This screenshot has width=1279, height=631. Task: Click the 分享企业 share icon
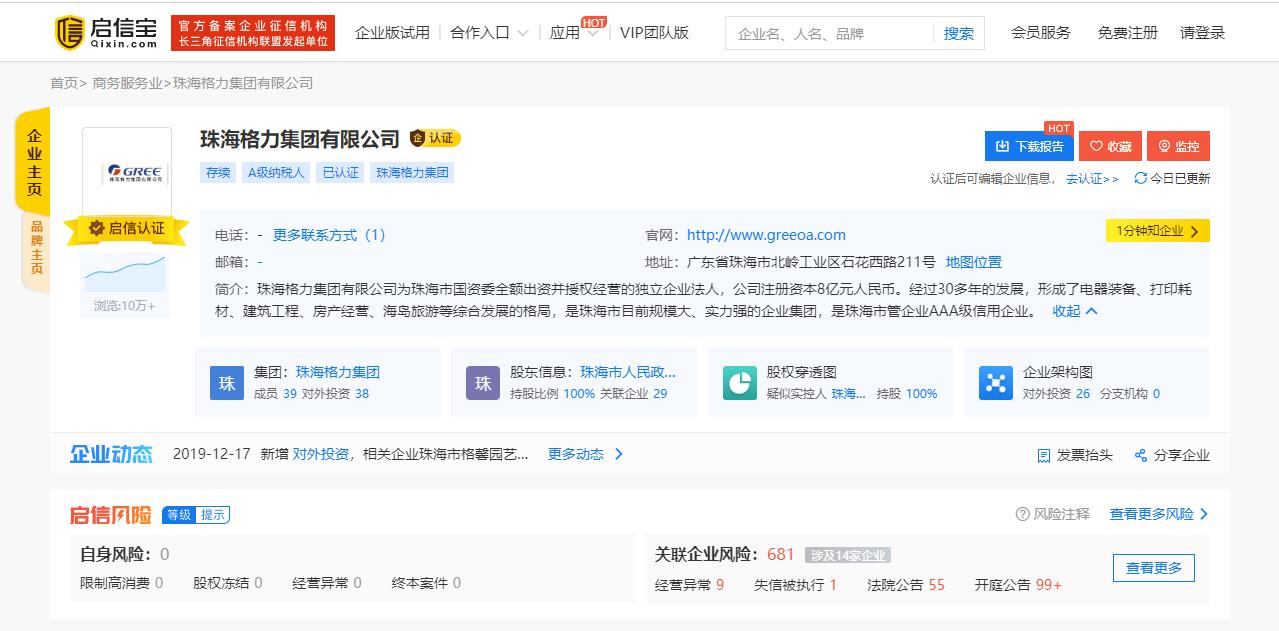pyautogui.click(x=1141, y=455)
